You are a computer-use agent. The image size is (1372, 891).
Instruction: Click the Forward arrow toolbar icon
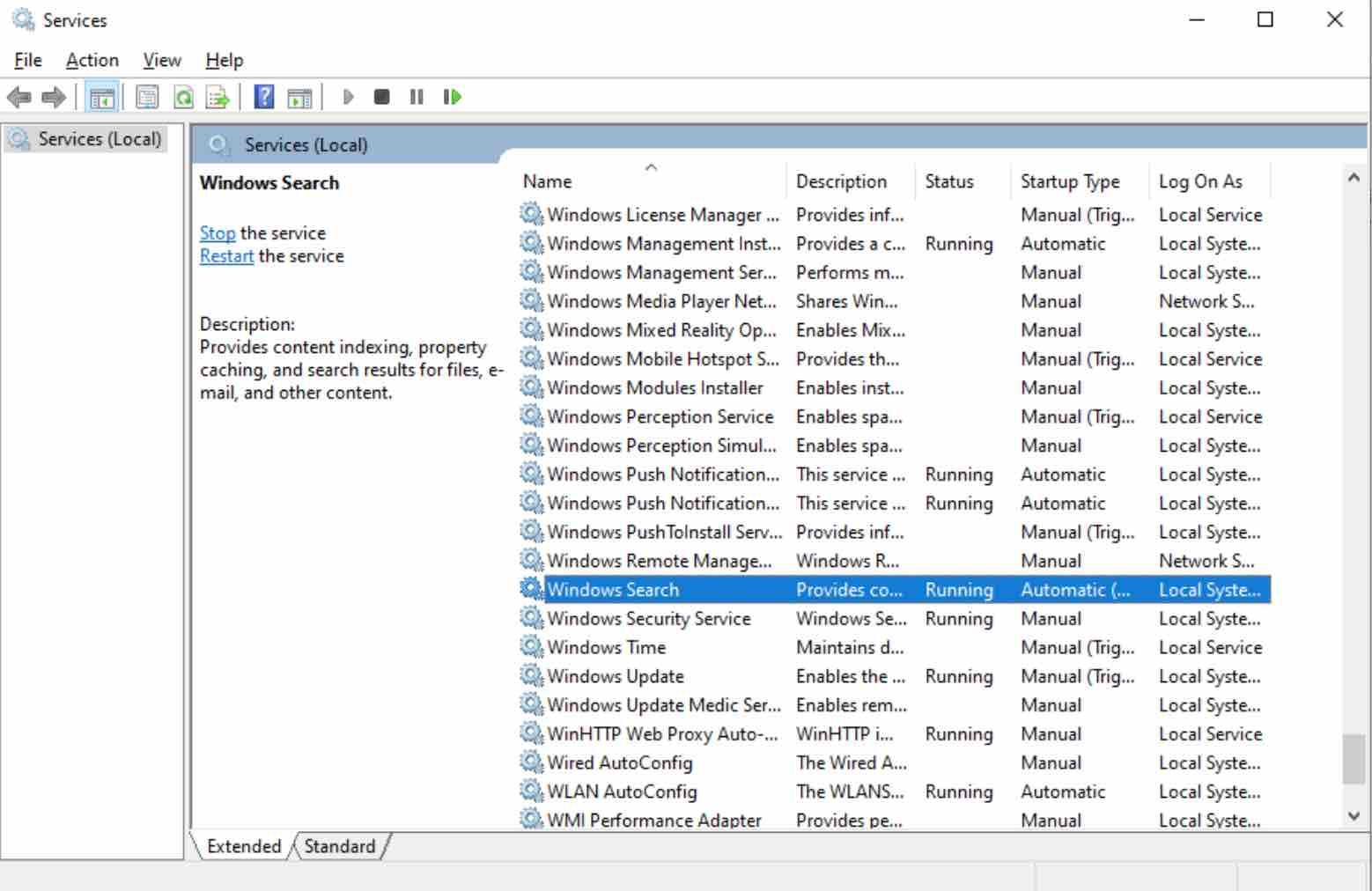(x=54, y=97)
